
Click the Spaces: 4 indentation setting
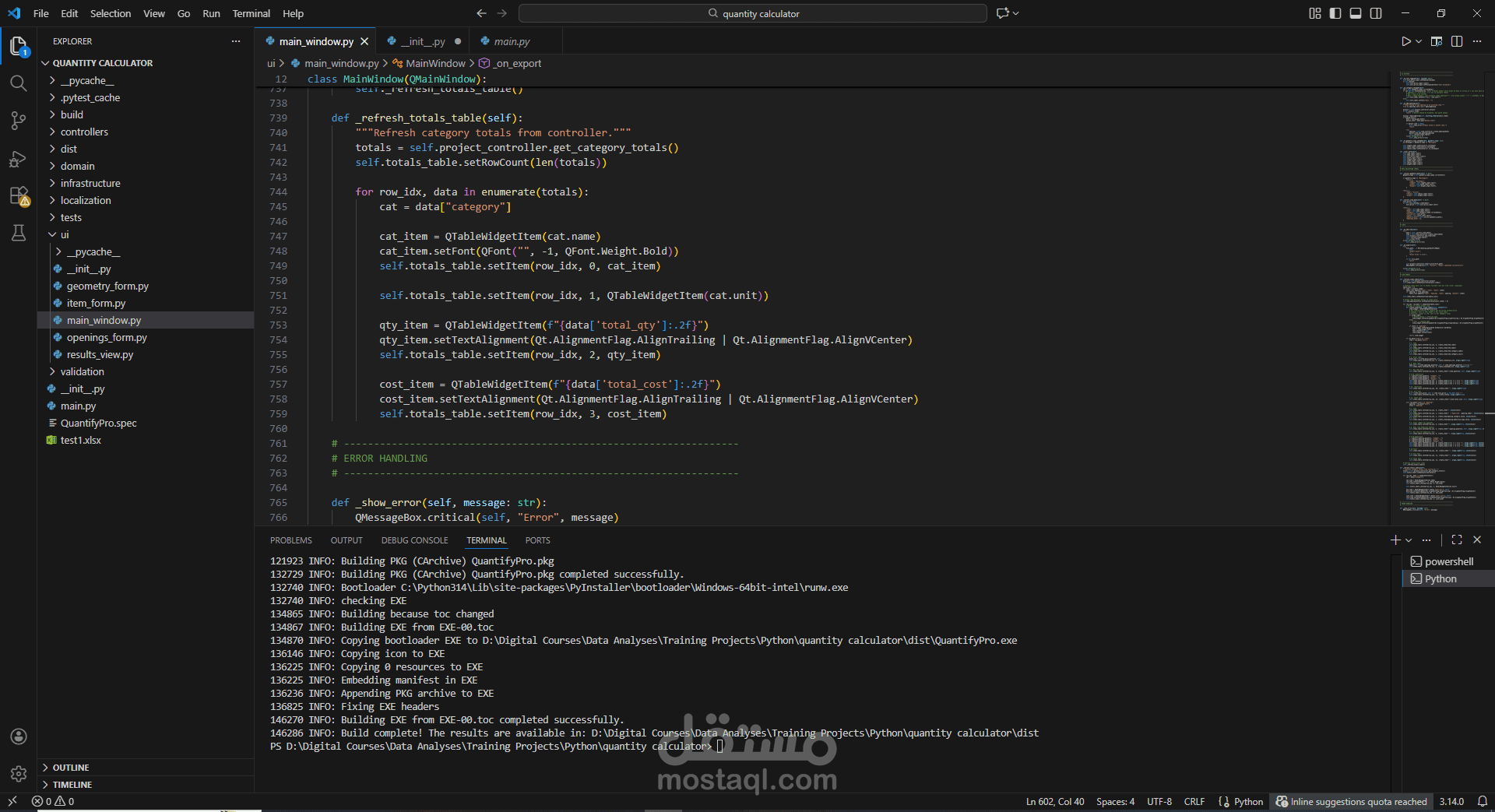pyautogui.click(x=1115, y=802)
